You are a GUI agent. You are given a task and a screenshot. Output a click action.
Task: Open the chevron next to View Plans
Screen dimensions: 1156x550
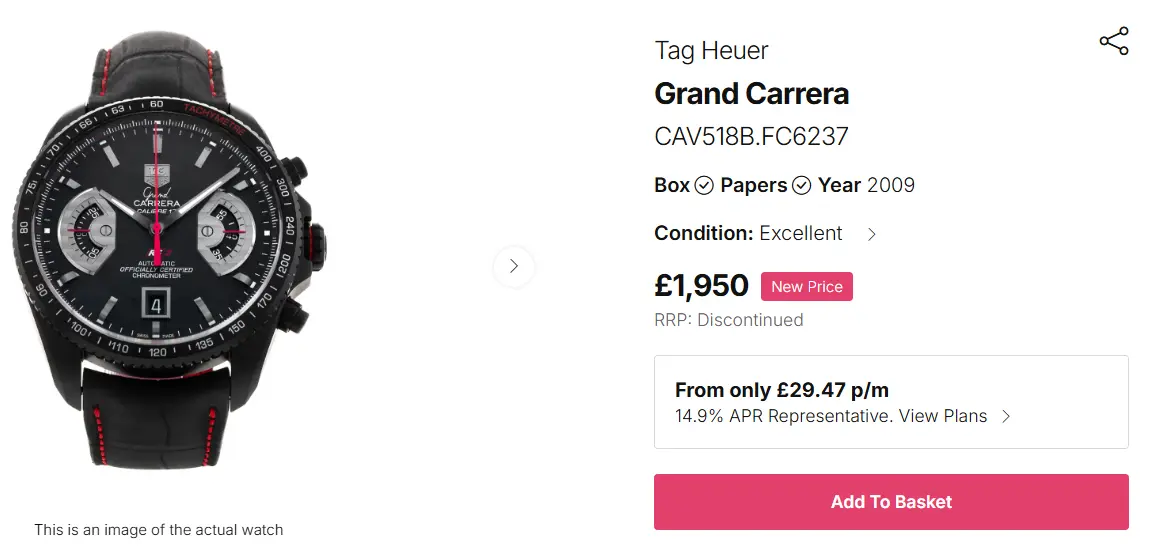[1006, 416]
